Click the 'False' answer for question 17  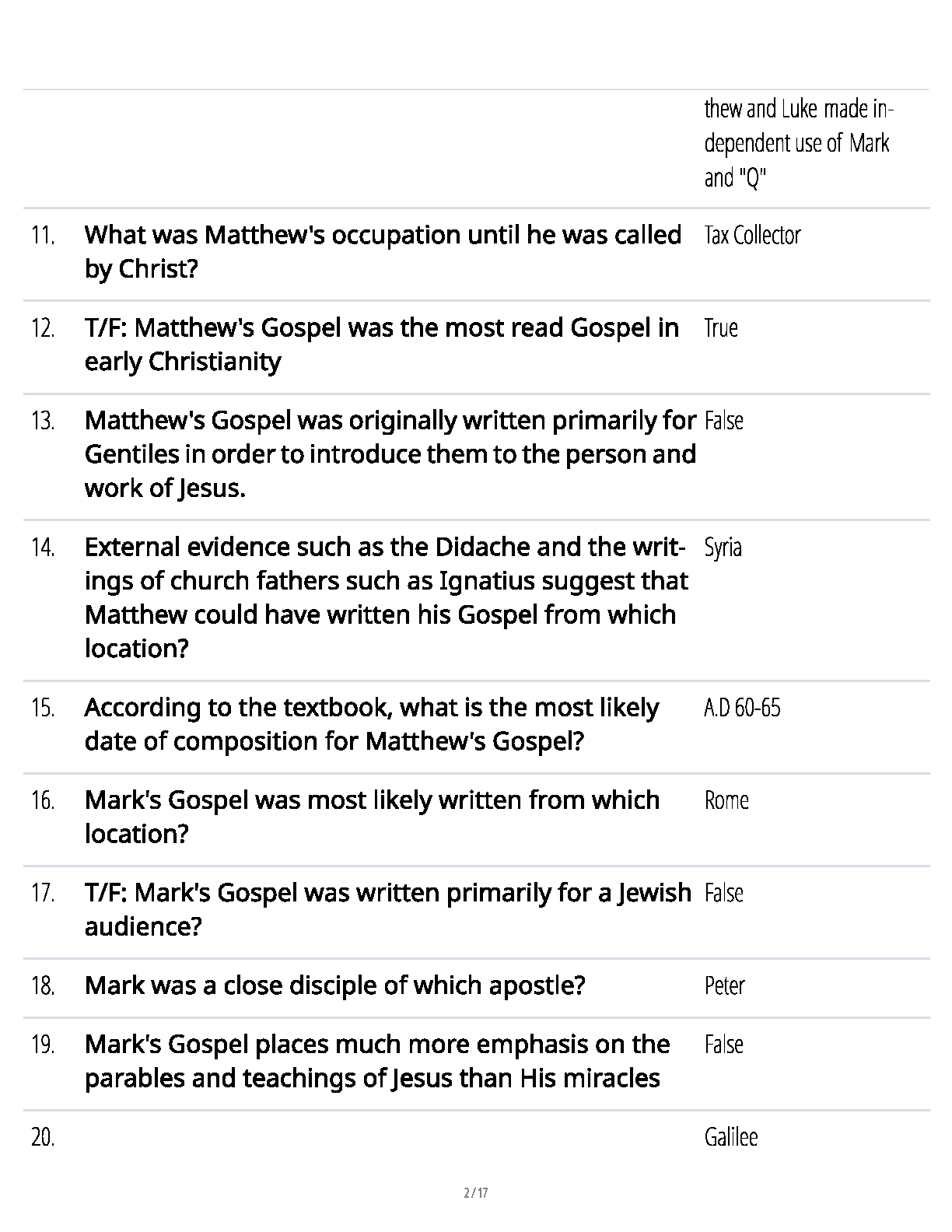point(724,893)
